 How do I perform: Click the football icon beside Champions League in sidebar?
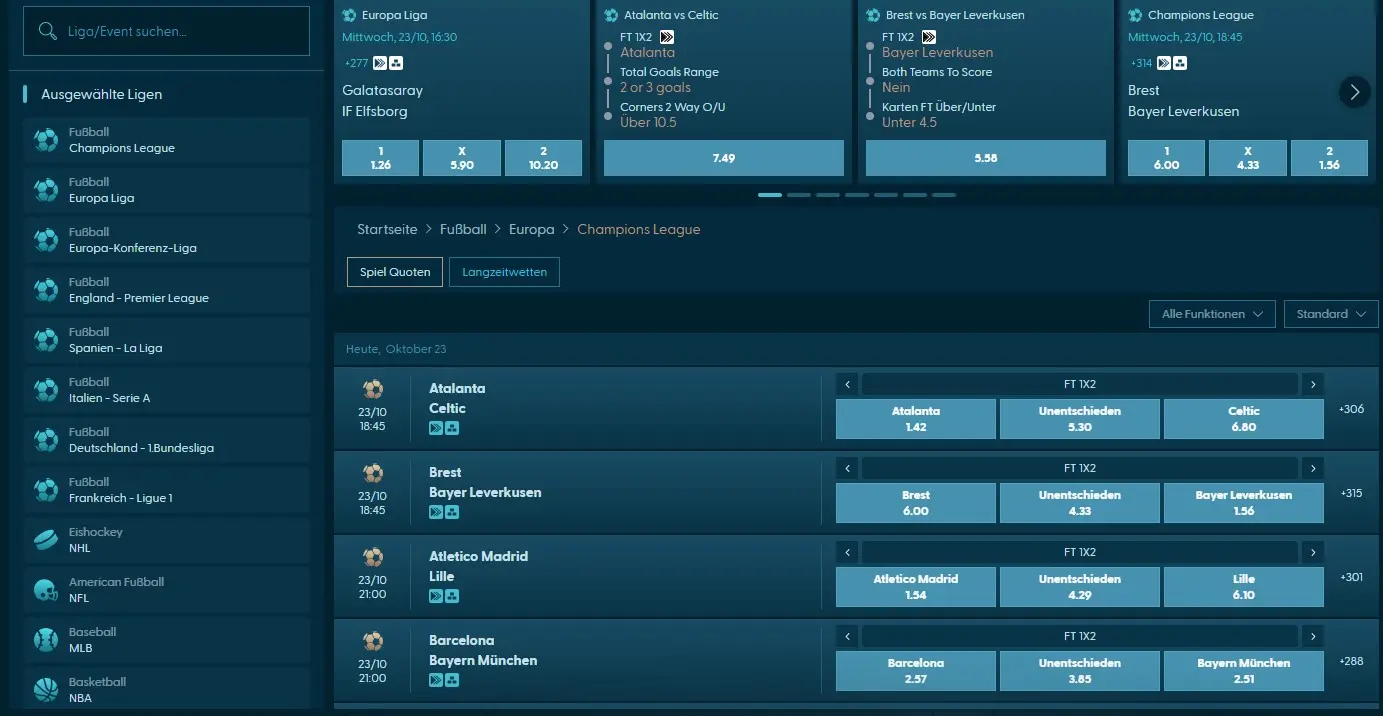pyautogui.click(x=46, y=140)
